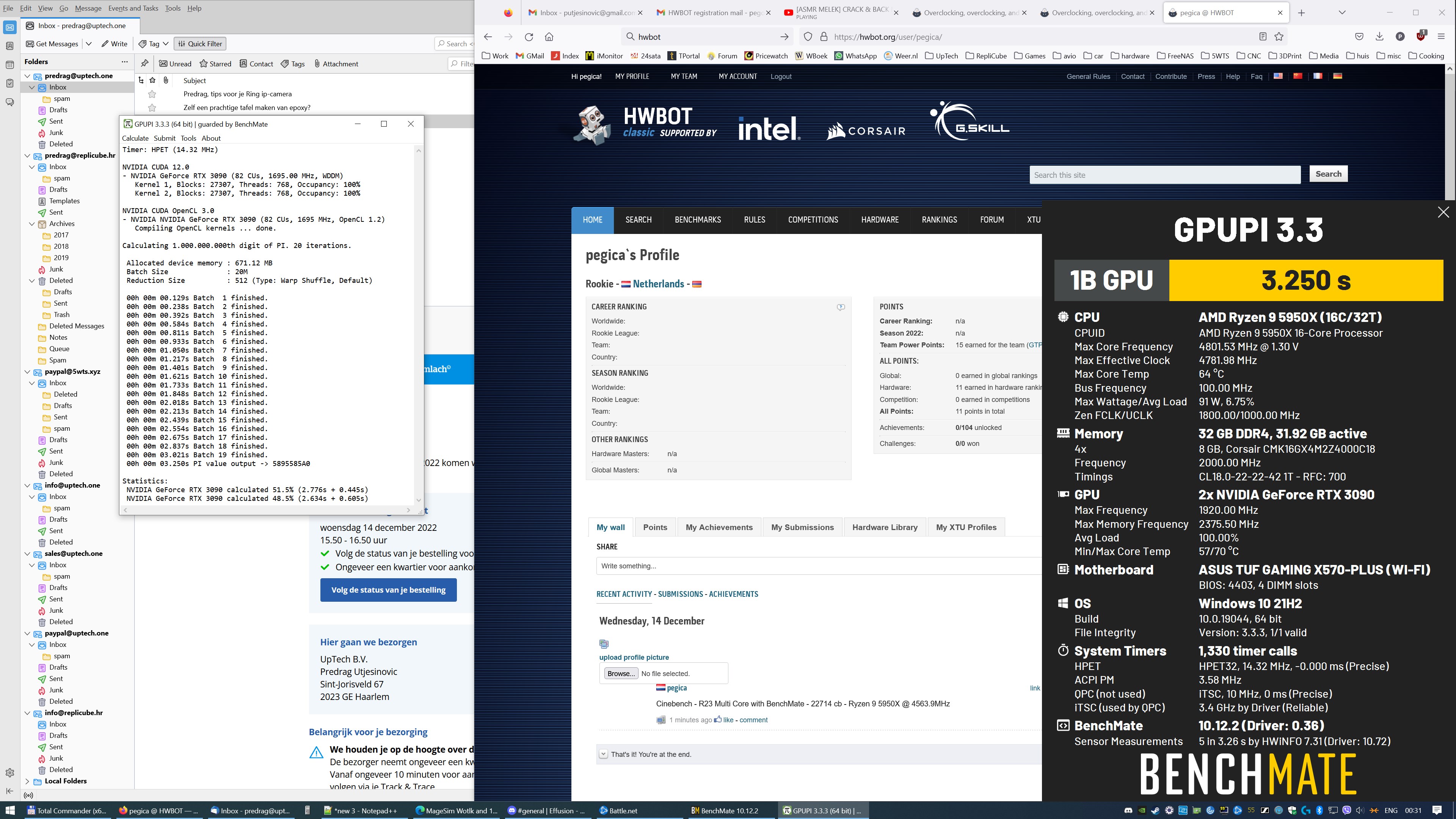This screenshot has width=1456, height=819.
Task: Toggle reader view icon in address bar
Action: tap(1263, 37)
